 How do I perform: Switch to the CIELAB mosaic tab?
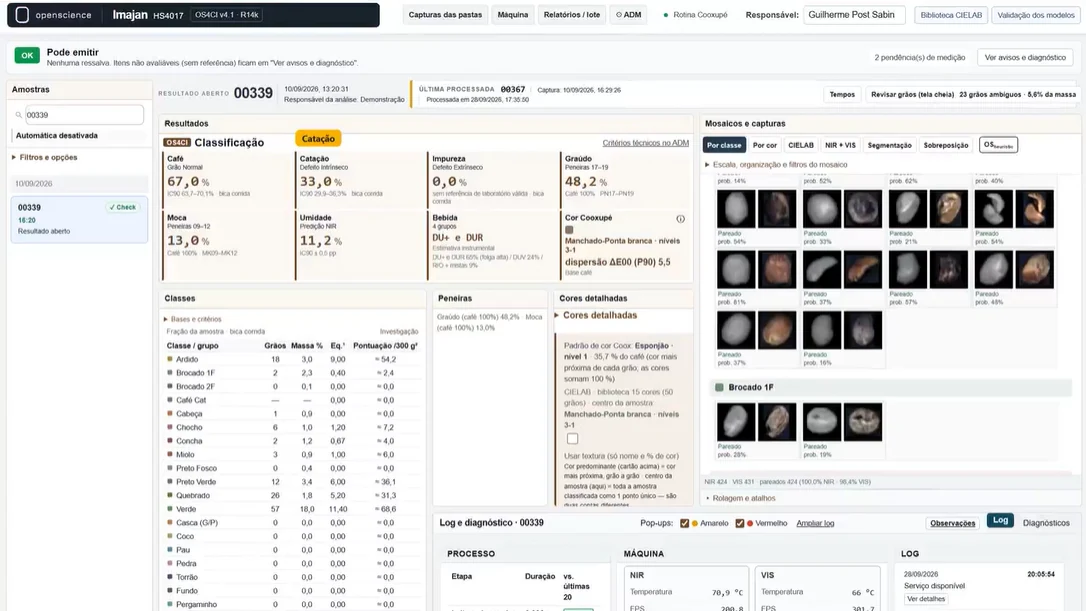coord(801,145)
